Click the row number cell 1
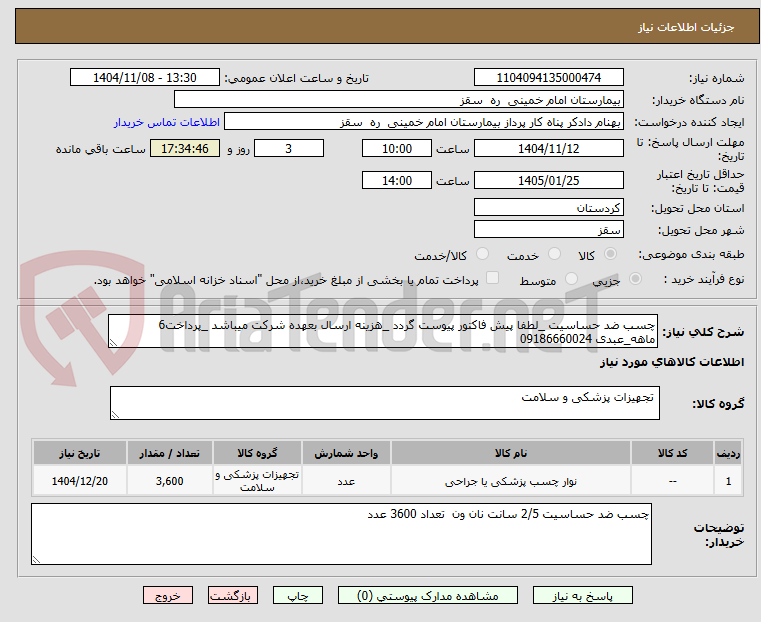 tap(728, 481)
